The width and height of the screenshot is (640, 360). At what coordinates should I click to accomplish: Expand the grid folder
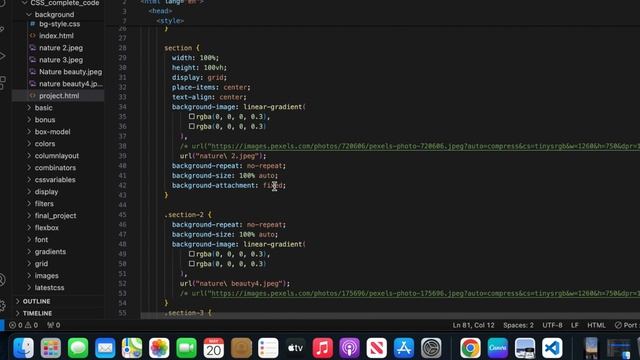[41, 264]
